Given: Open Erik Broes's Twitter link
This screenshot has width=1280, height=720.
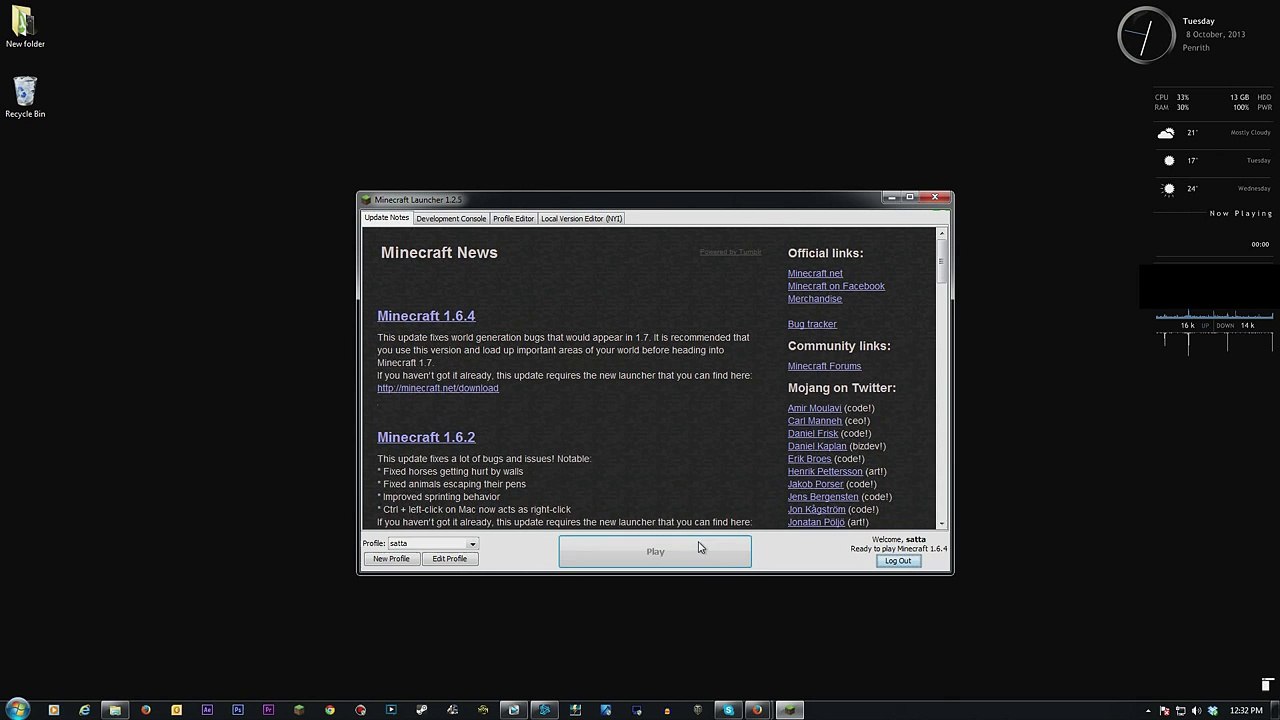Looking at the screenshot, I should 809,459.
